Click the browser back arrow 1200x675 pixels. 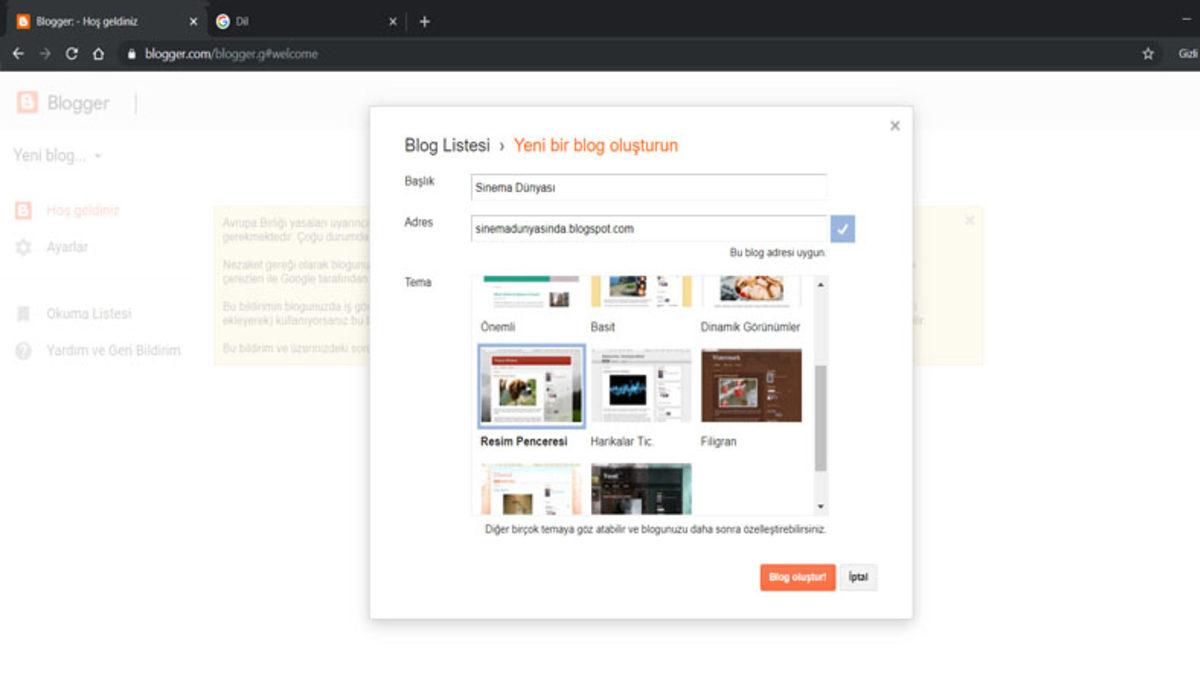tap(17, 54)
